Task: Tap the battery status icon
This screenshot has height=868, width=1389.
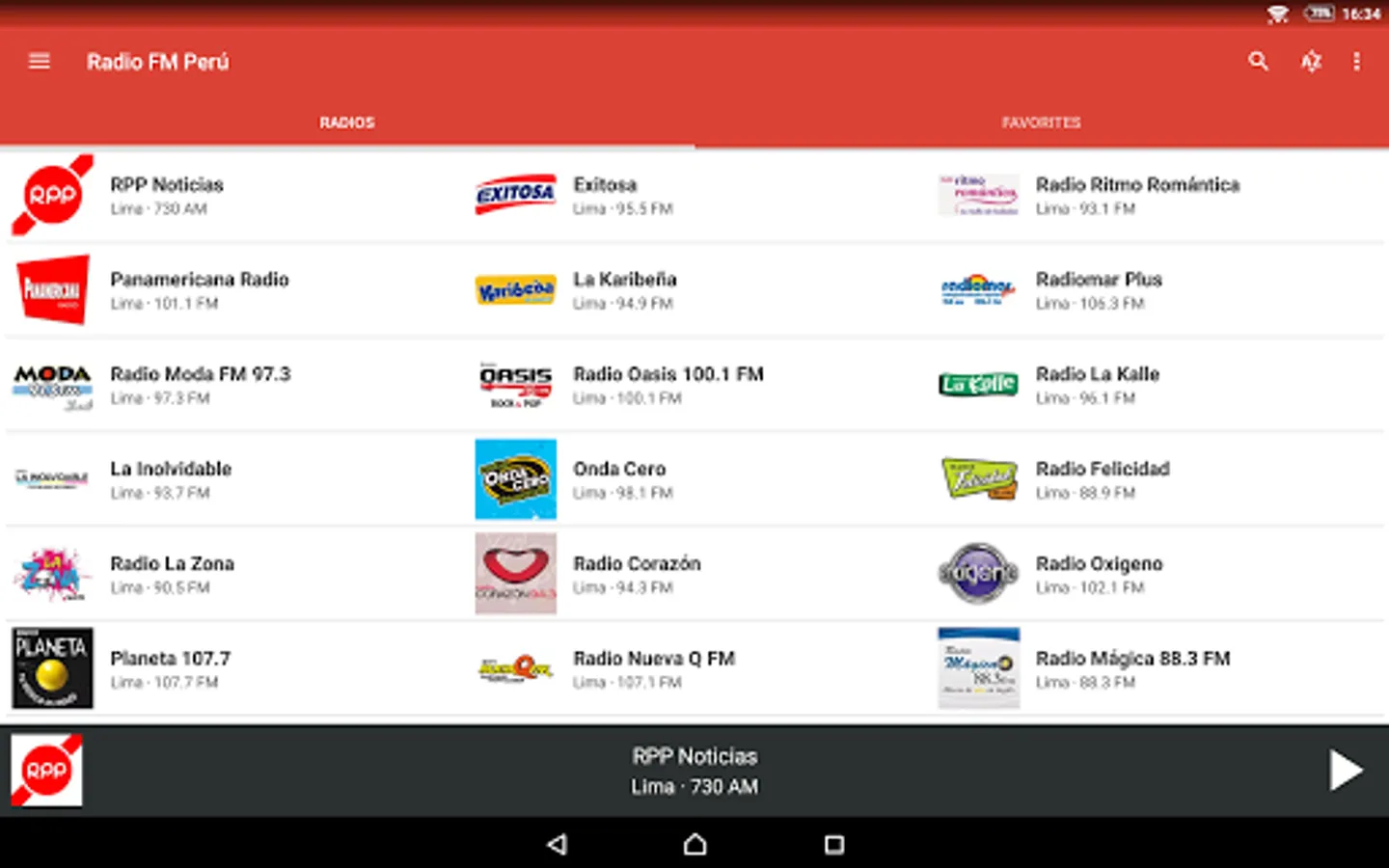Action: click(1319, 14)
